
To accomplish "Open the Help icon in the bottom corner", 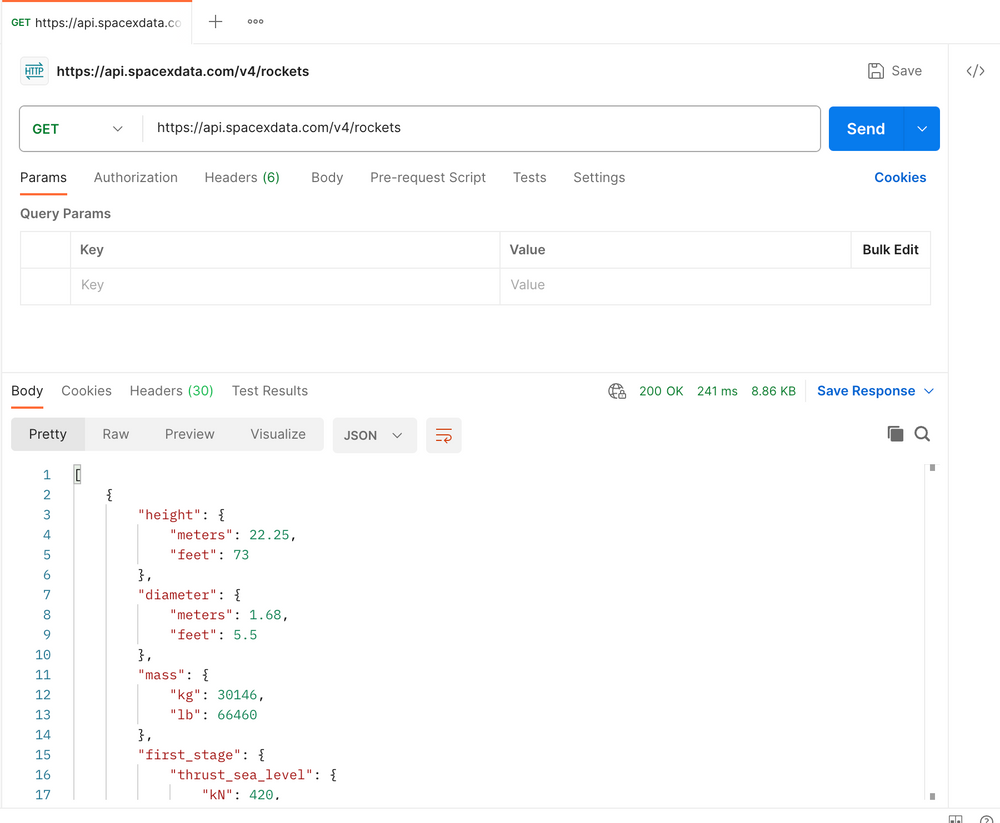I will 988,818.
